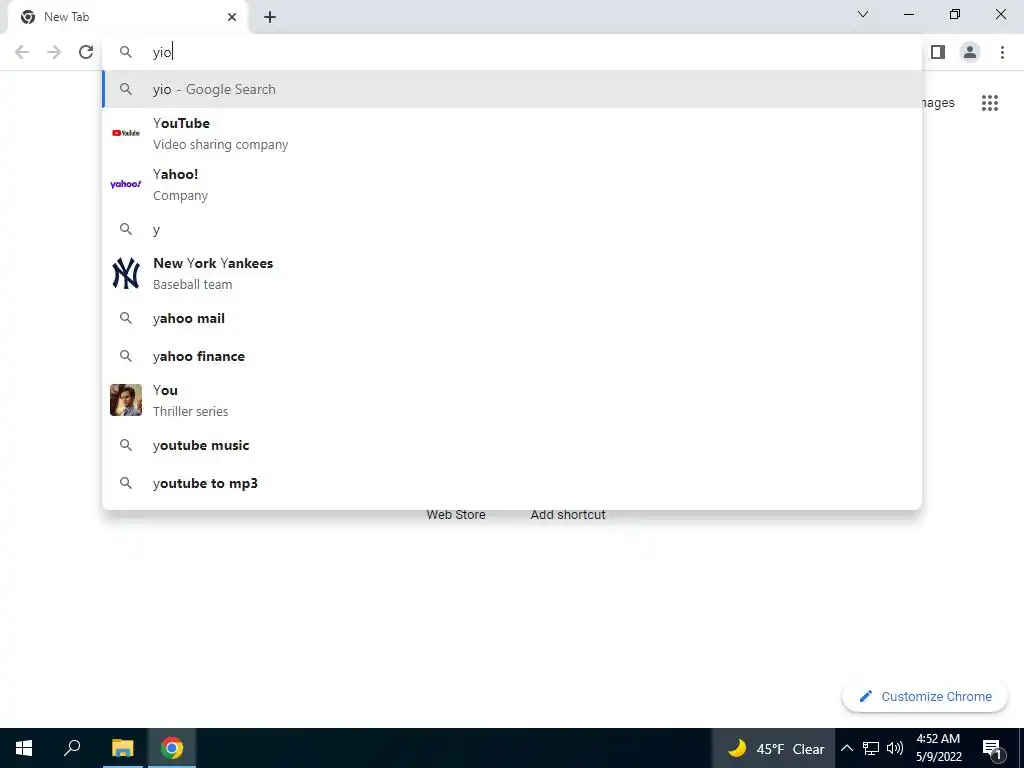This screenshot has width=1024, height=768.
Task: Select the New Tab tab
Action: (x=128, y=17)
